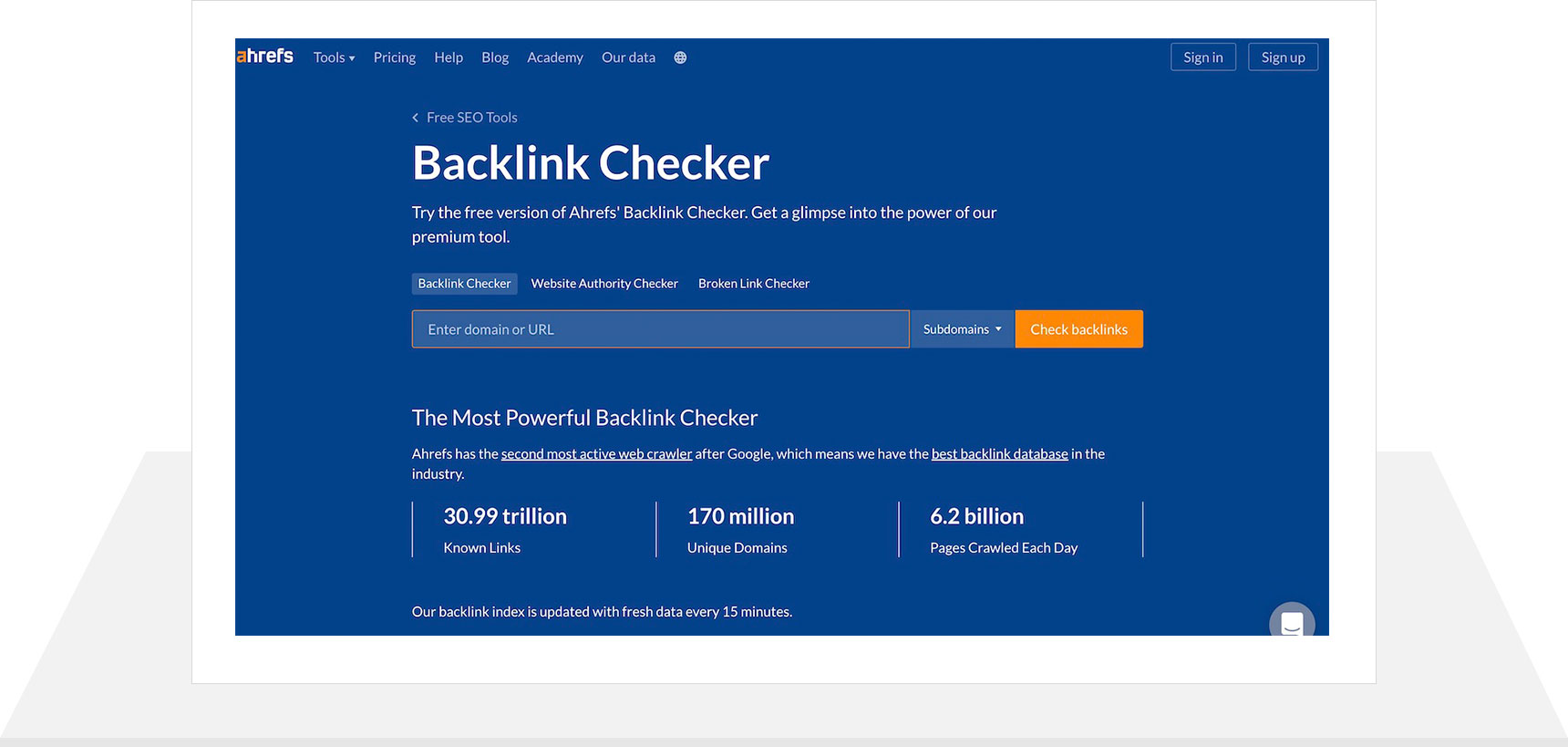Click Pages Crawled Each Day label
Image resolution: width=1568 pixels, height=747 pixels.
point(1004,548)
